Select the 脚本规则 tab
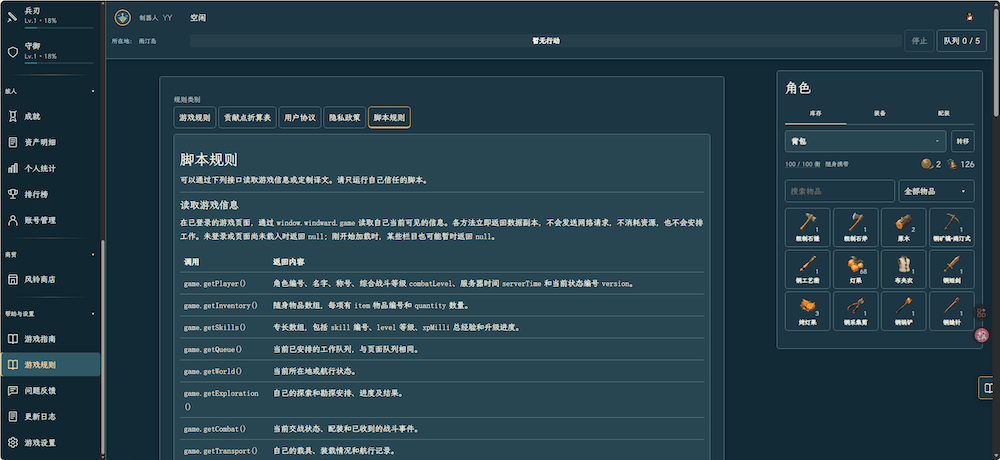1000x460 pixels. point(389,117)
